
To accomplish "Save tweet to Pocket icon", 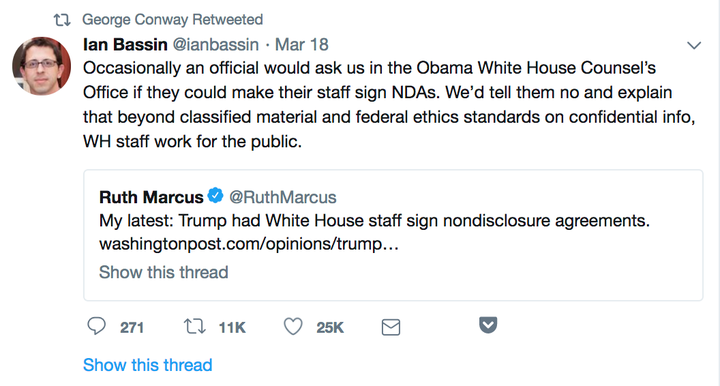I will (488, 325).
